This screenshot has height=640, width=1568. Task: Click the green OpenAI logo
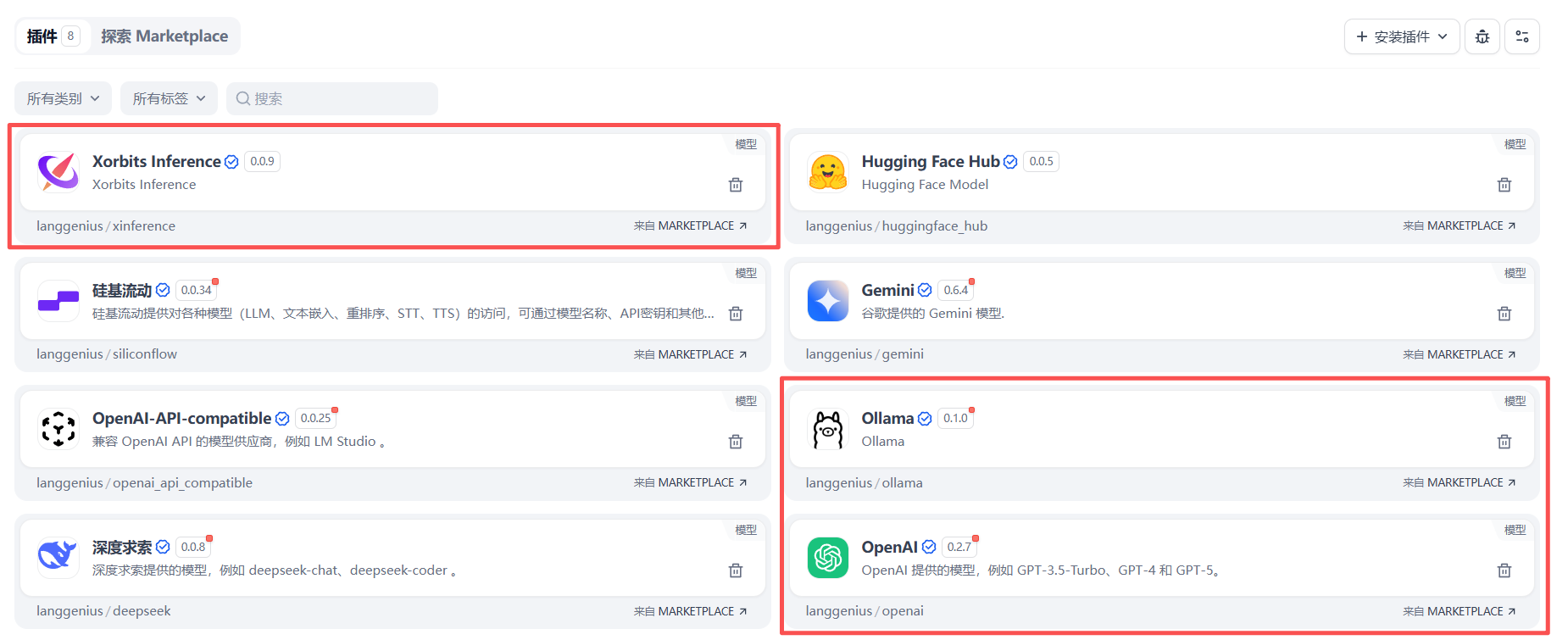pyautogui.click(x=828, y=558)
